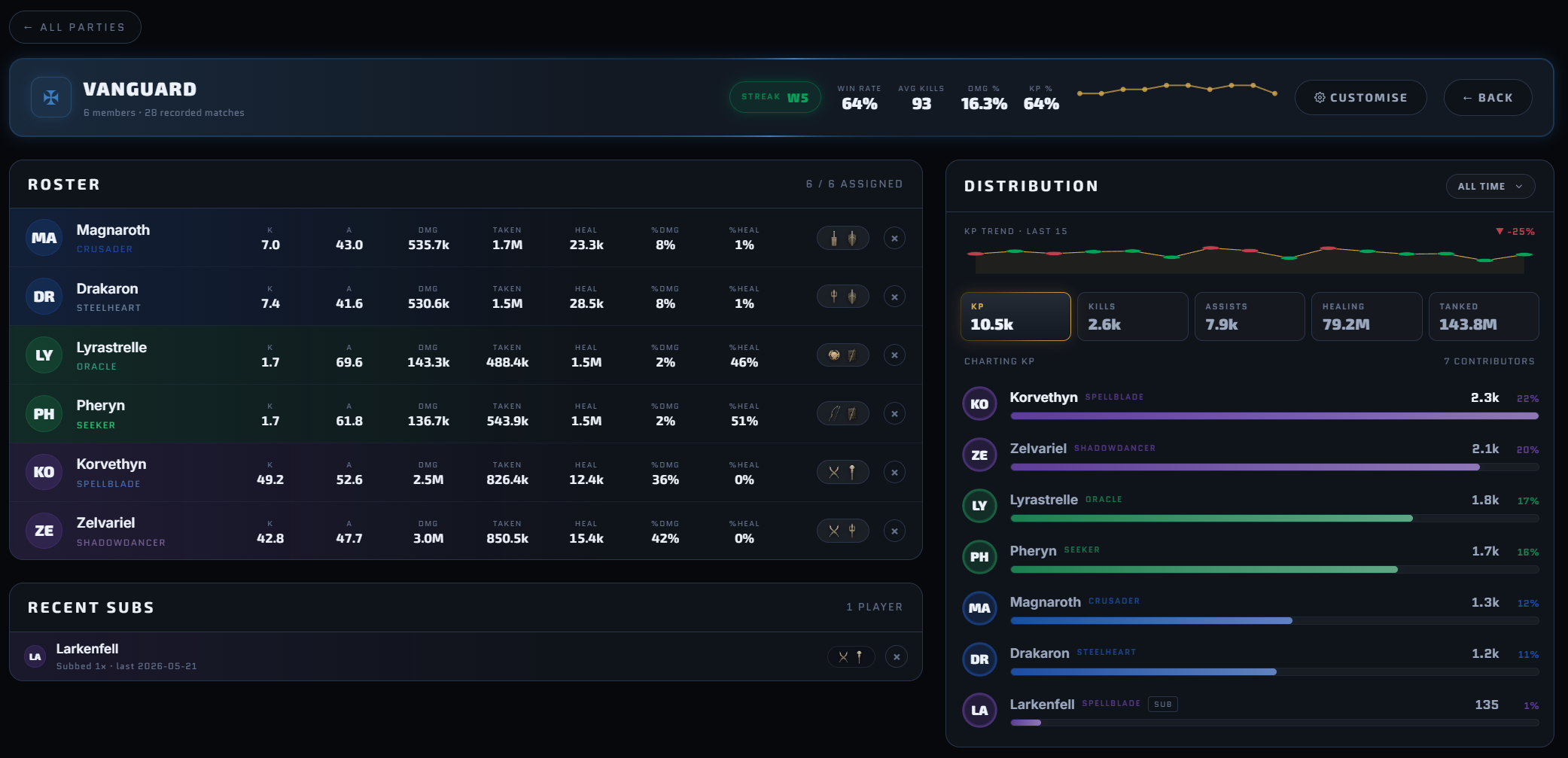This screenshot has height=758, width=1568.
Task: Click Korvethyn's KP contribution bar
Action: click(x=1274, y=416)
